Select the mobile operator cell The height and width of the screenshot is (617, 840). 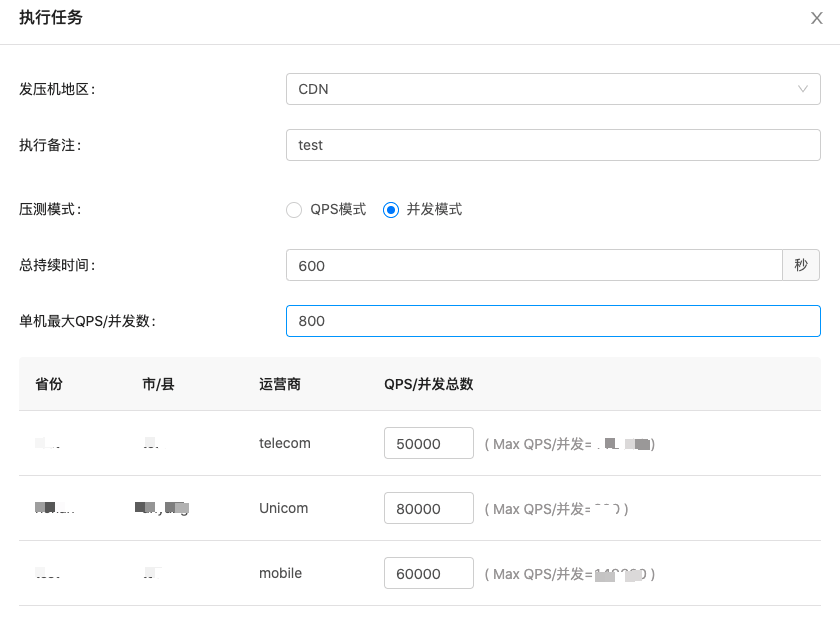[280, 573]
